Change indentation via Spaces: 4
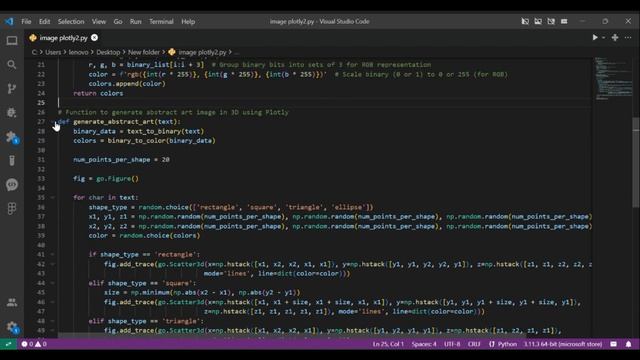Image resolution: width=640 pixels, height=360 pixels. 424,344
